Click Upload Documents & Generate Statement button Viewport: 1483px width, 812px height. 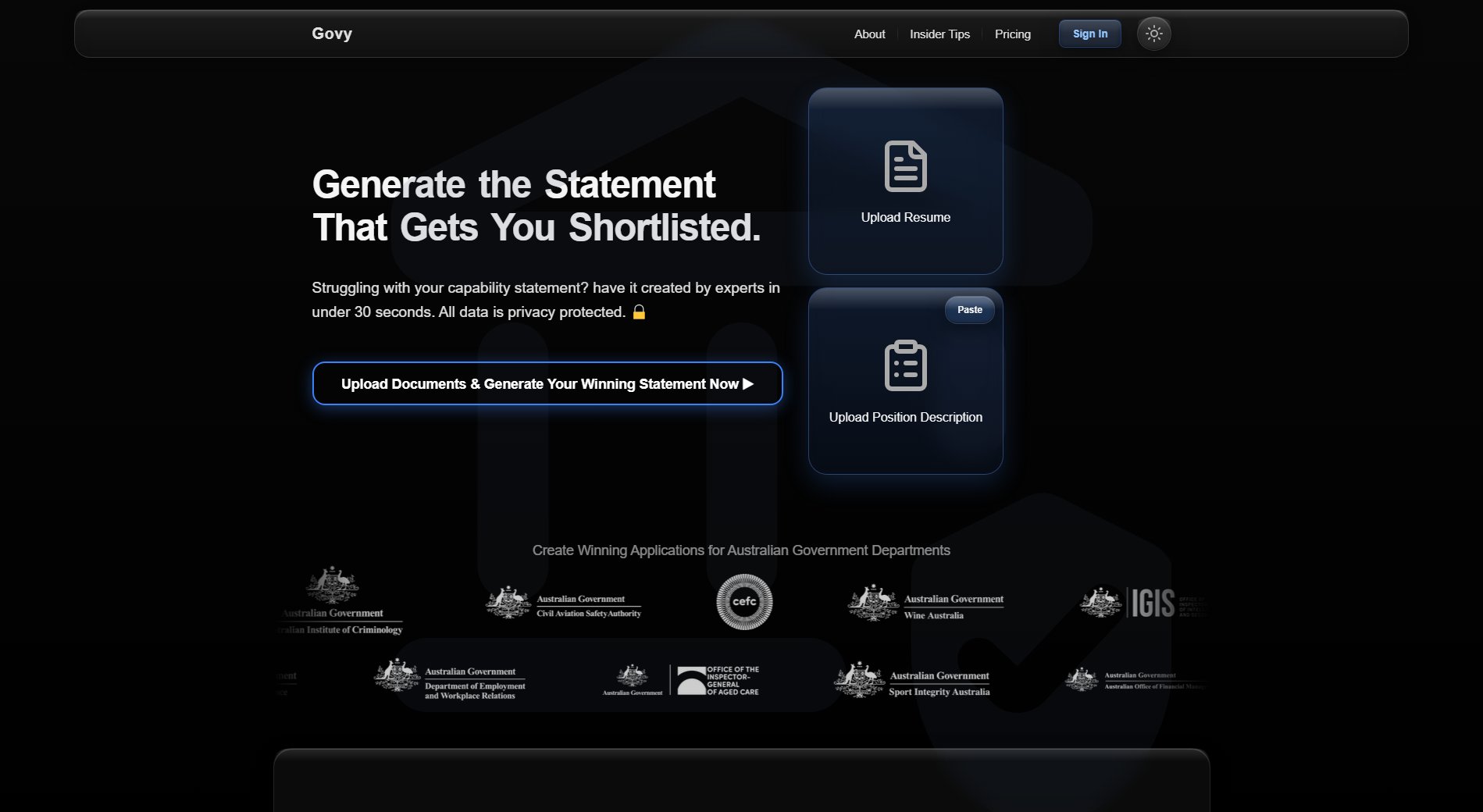point(547,383)
